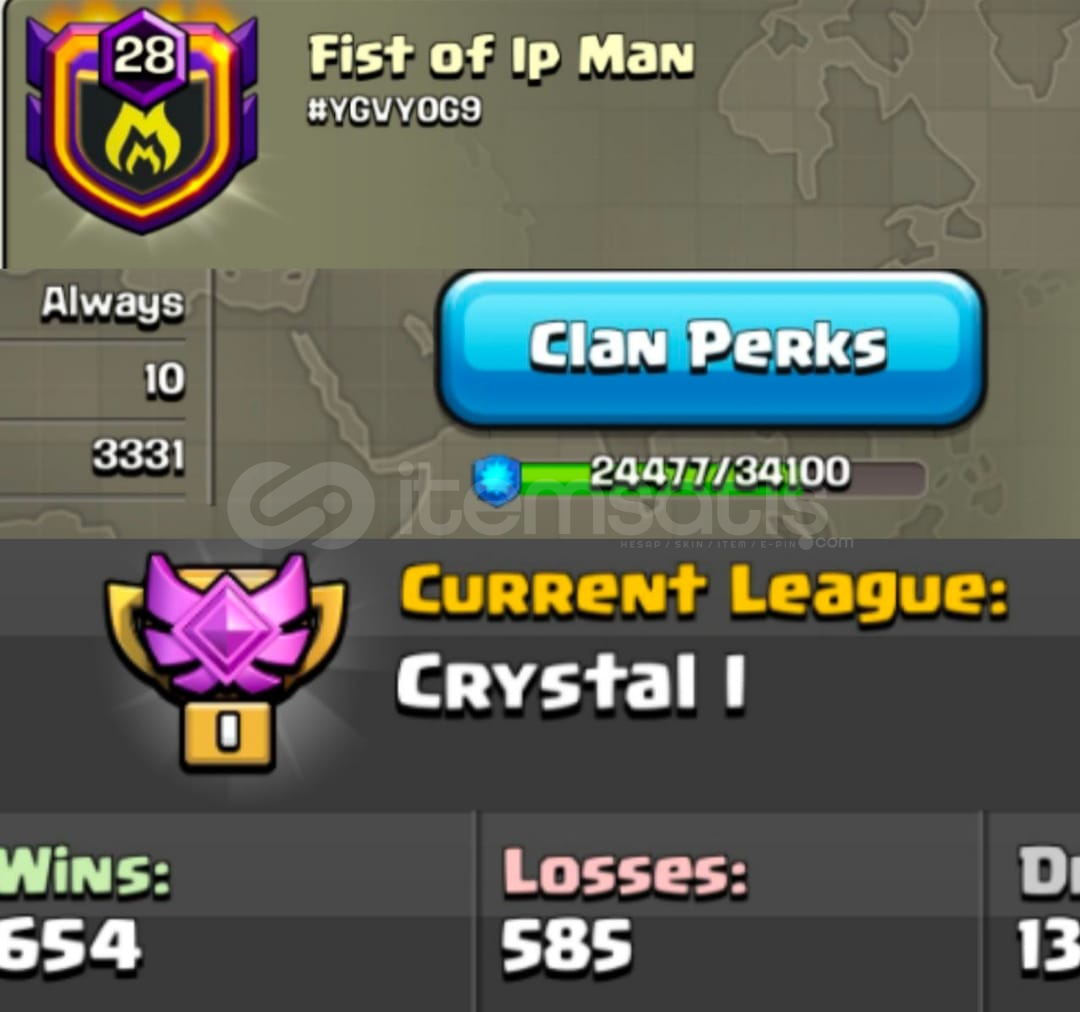The image size is (1080, 1012).
Task: Click the Wins count 654
Action: (69, 944)
